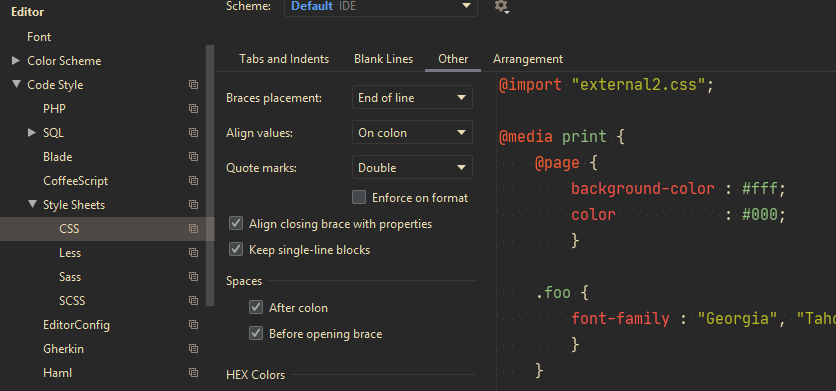This screenshot has height=391, width=836.
Task: Click the copy-settings icon next to PHP
Action: pyautogui.click(x=194, y=109)
